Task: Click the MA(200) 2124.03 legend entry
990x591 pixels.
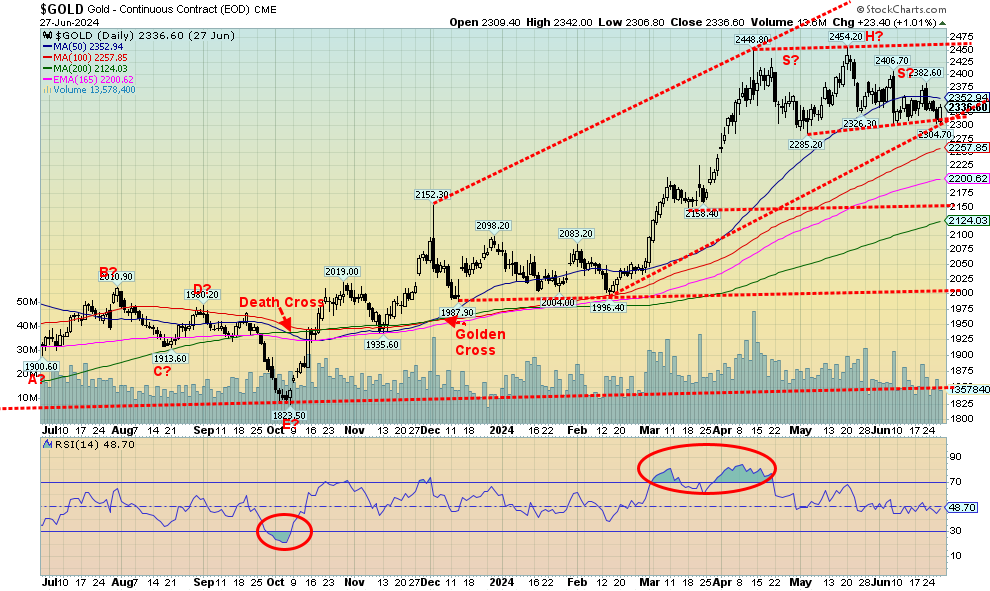Action: 88,68
